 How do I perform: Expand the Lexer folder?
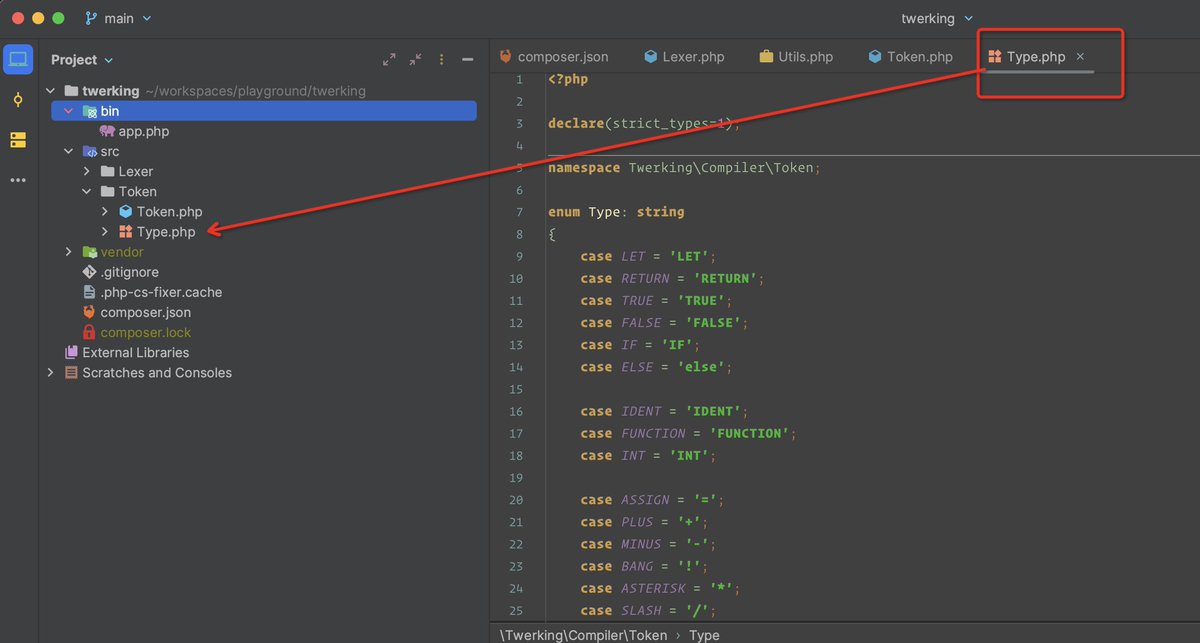point(87,171)
